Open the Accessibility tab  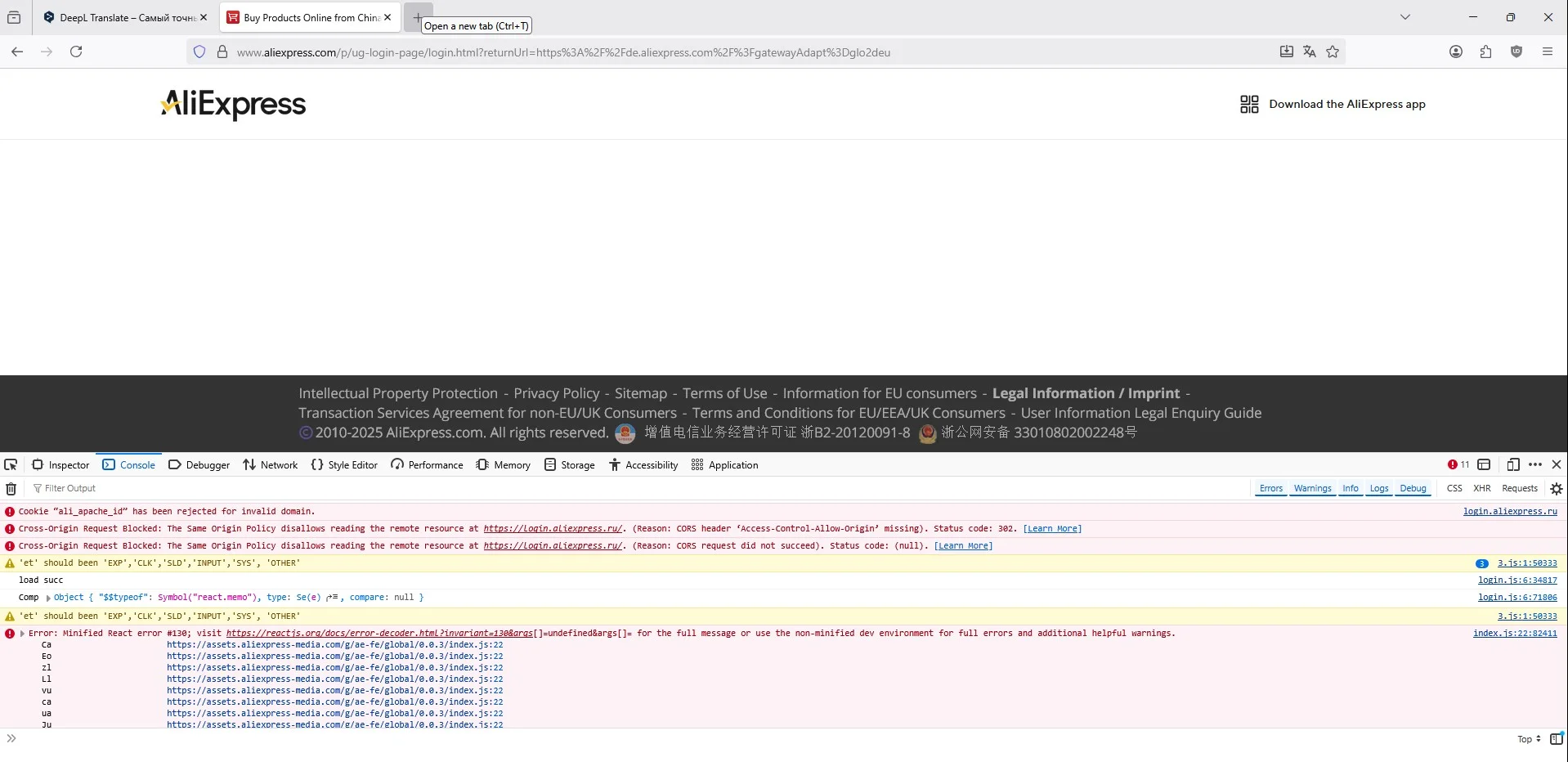[643, 464]
